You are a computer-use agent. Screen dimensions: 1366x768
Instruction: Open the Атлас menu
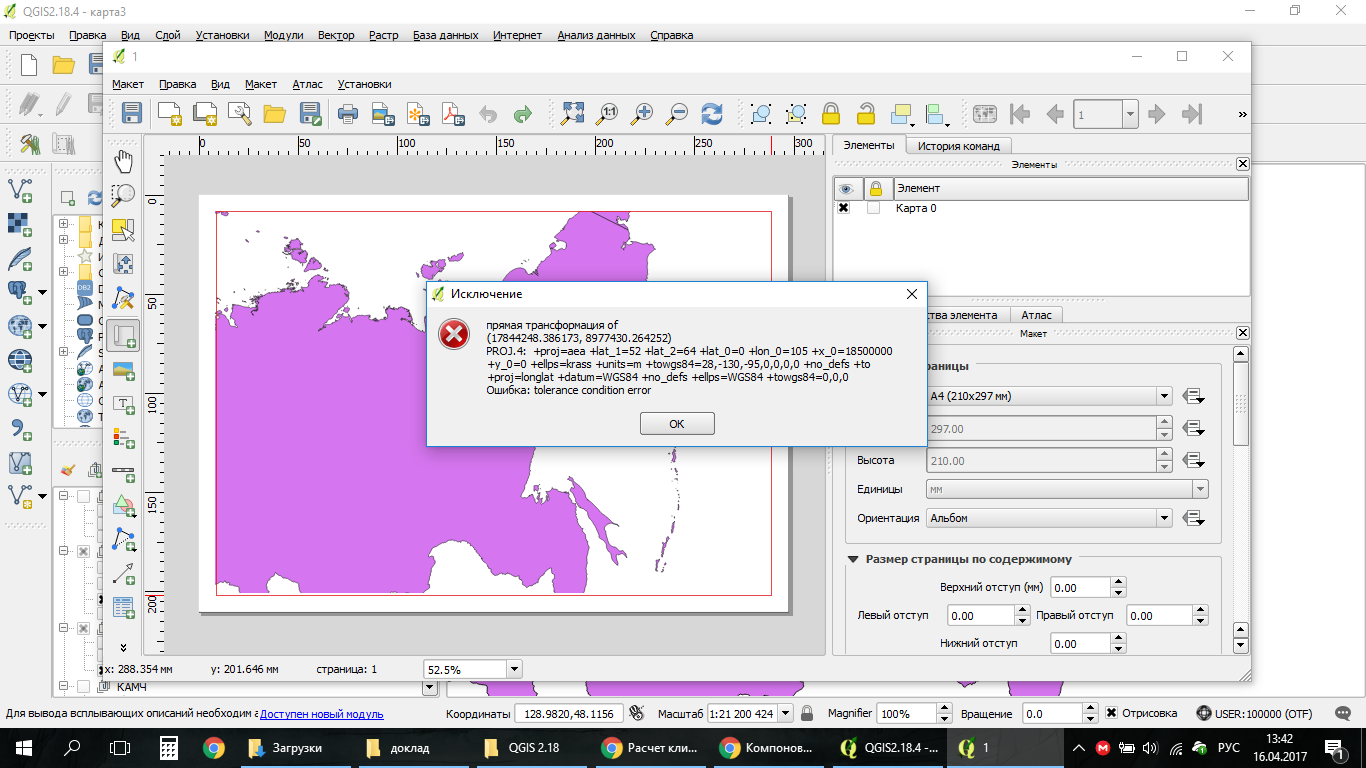pyautogui.click(x=307, y=84)
